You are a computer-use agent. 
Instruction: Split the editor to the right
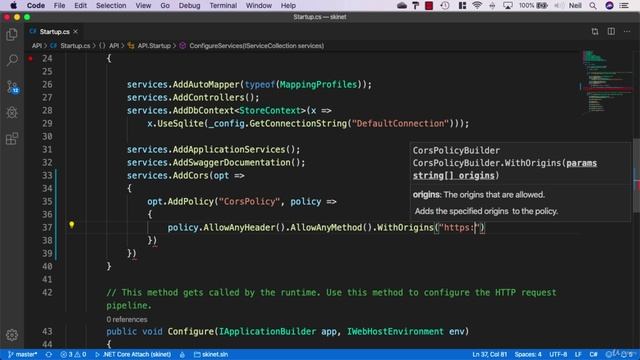pos(611,31)
